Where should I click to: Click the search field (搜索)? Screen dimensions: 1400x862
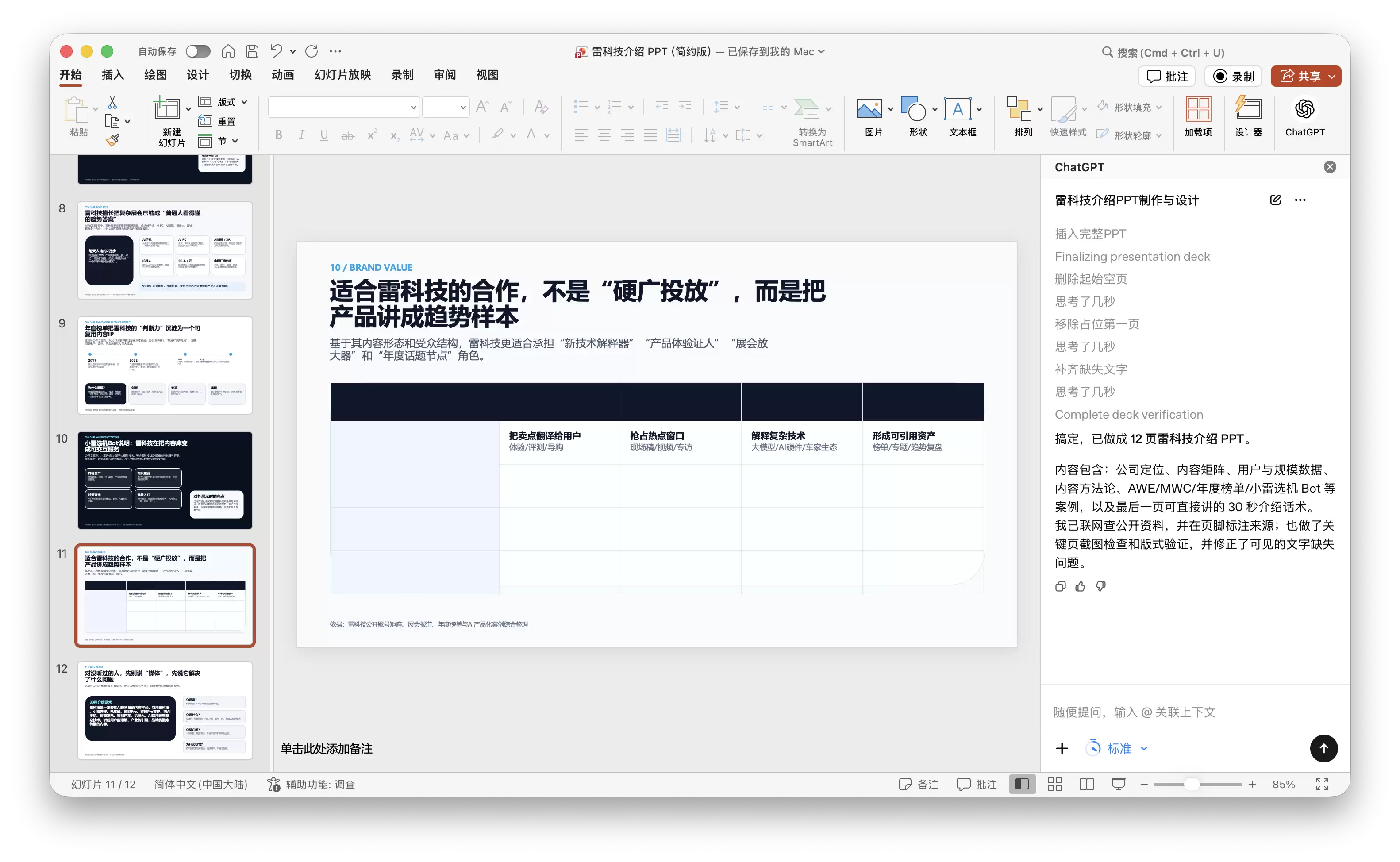click(x=1163, y=53)
